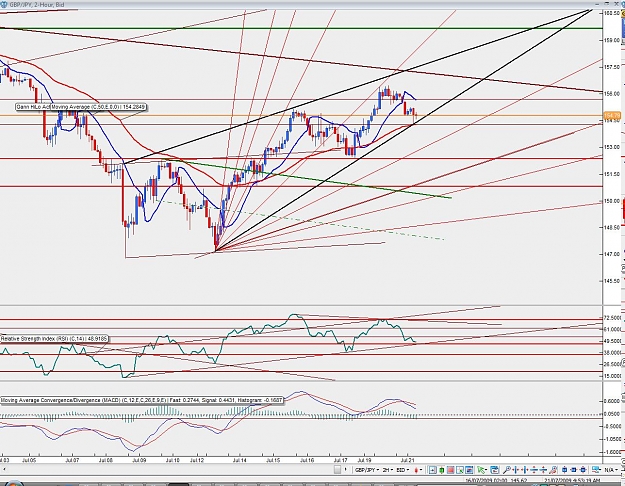Click the Jul 09 date label
625x486 pixels.
click(x=139, y=460)
